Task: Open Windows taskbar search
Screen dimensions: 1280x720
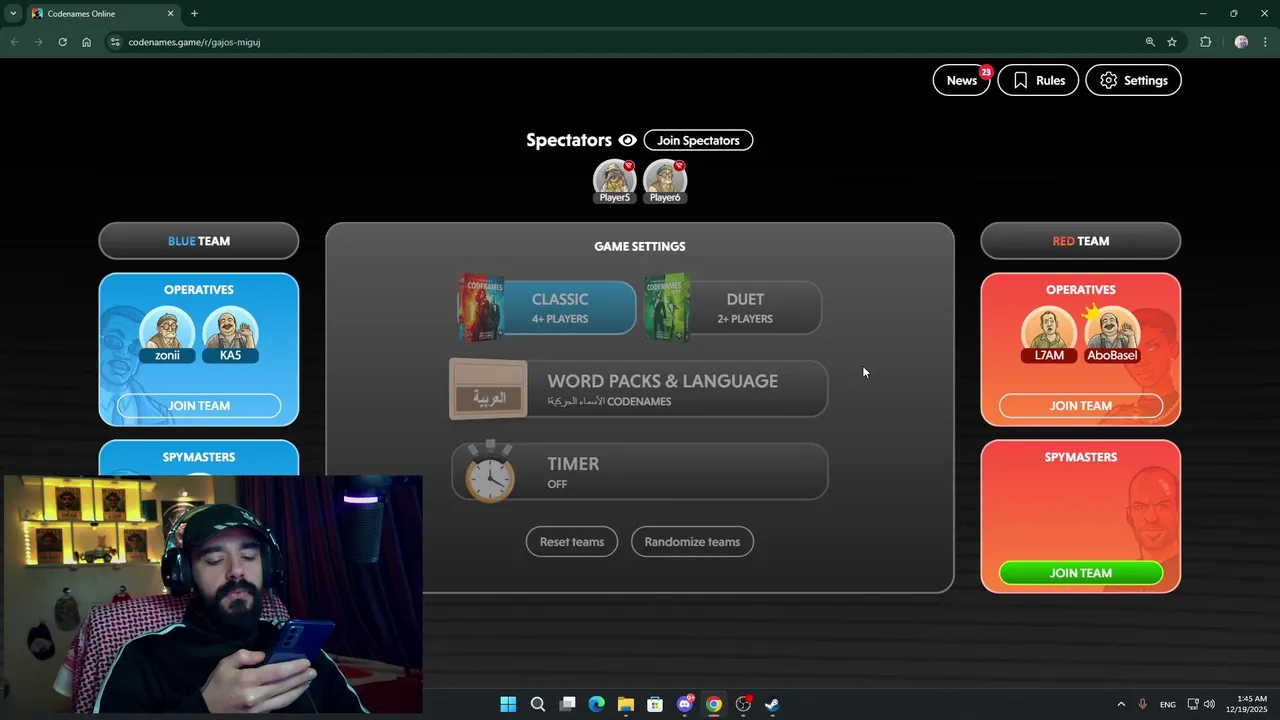Action: 538,704
